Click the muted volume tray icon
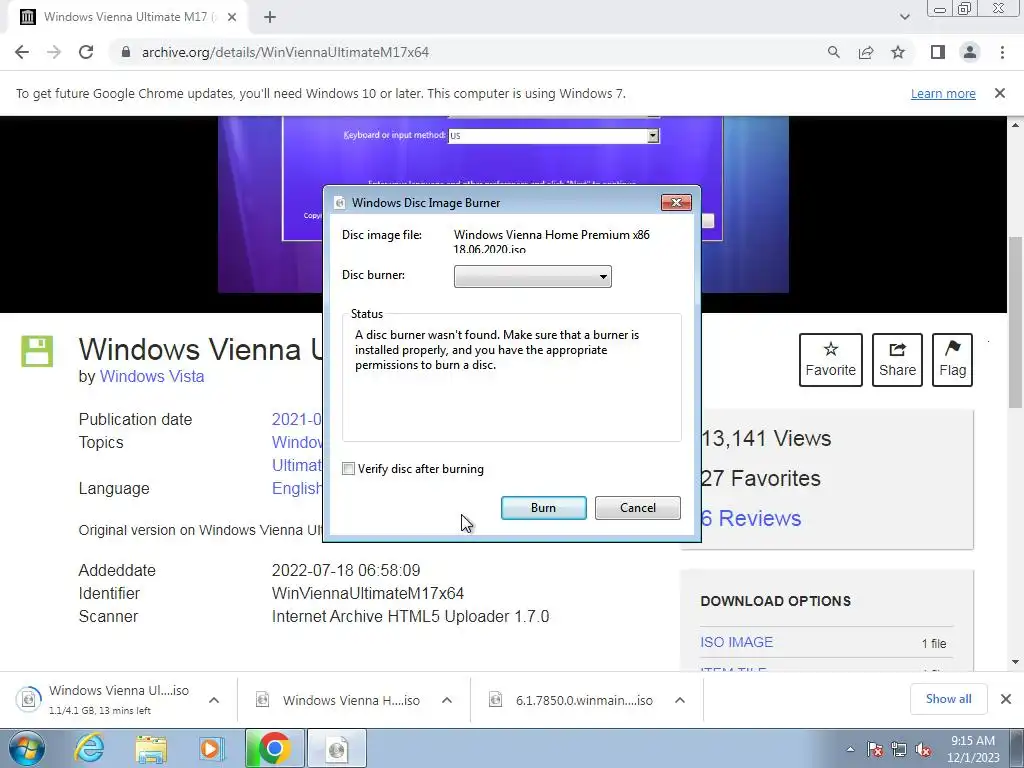The image size is (1024, 768). 923,749
